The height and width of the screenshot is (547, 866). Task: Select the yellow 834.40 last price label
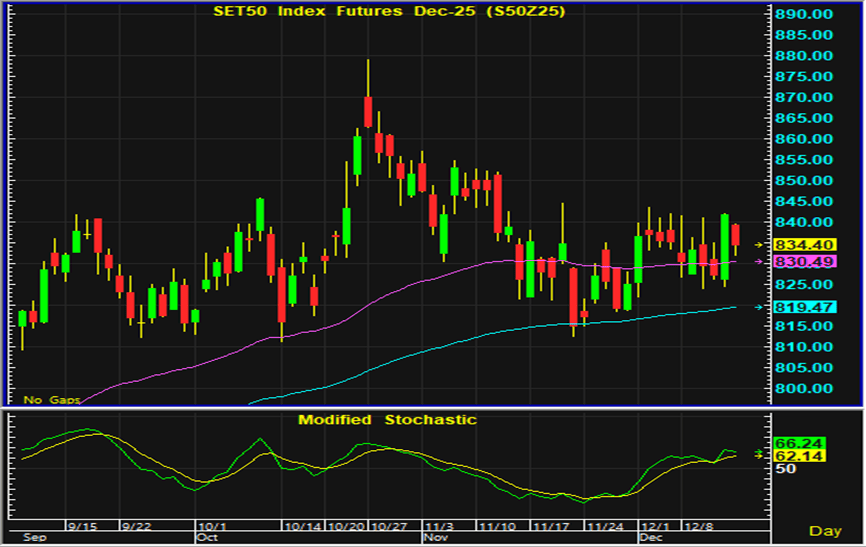click(806, 244)
